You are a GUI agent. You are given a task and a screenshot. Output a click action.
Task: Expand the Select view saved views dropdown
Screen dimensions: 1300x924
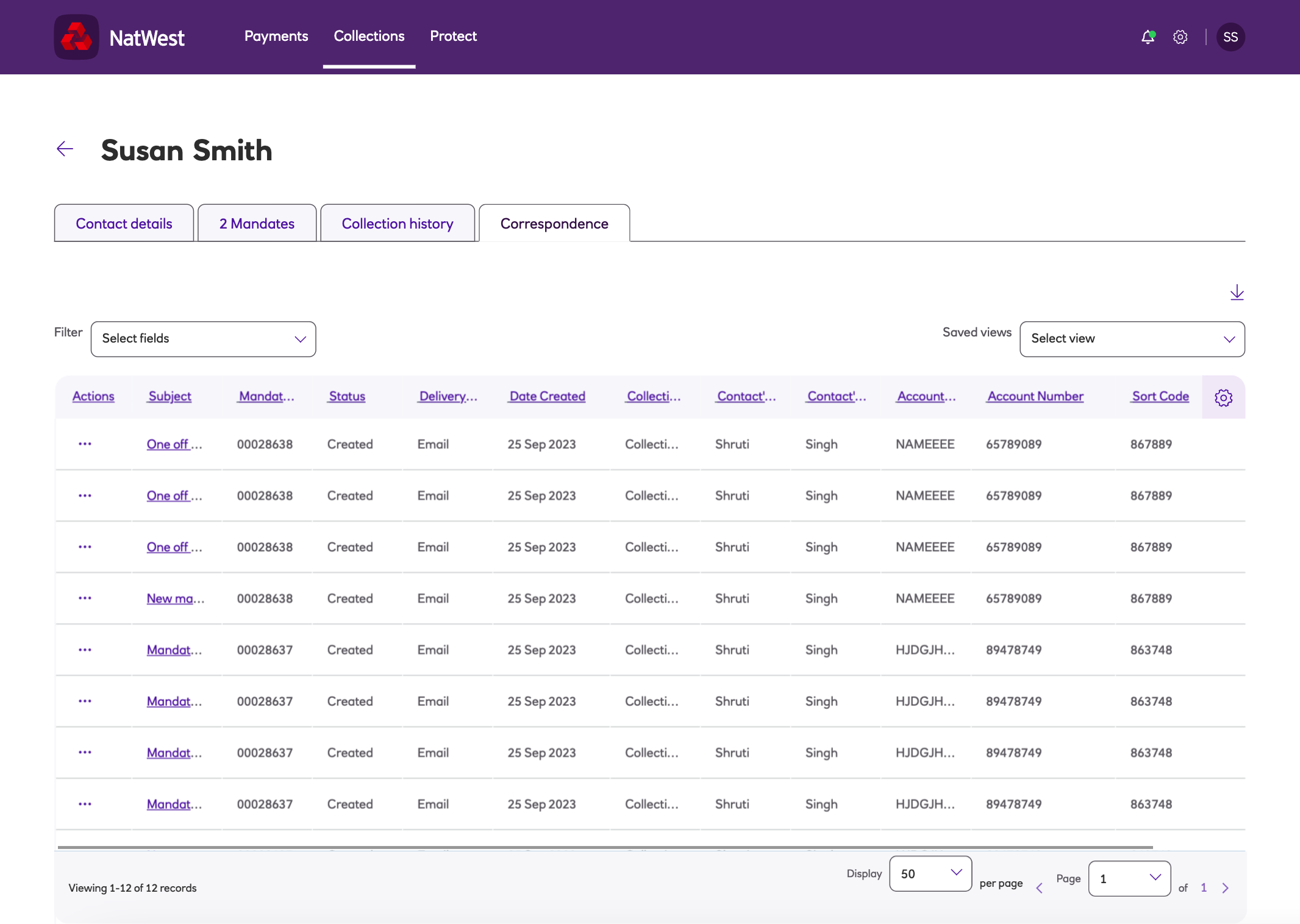pyautogui.click(x=1132, y=339)
